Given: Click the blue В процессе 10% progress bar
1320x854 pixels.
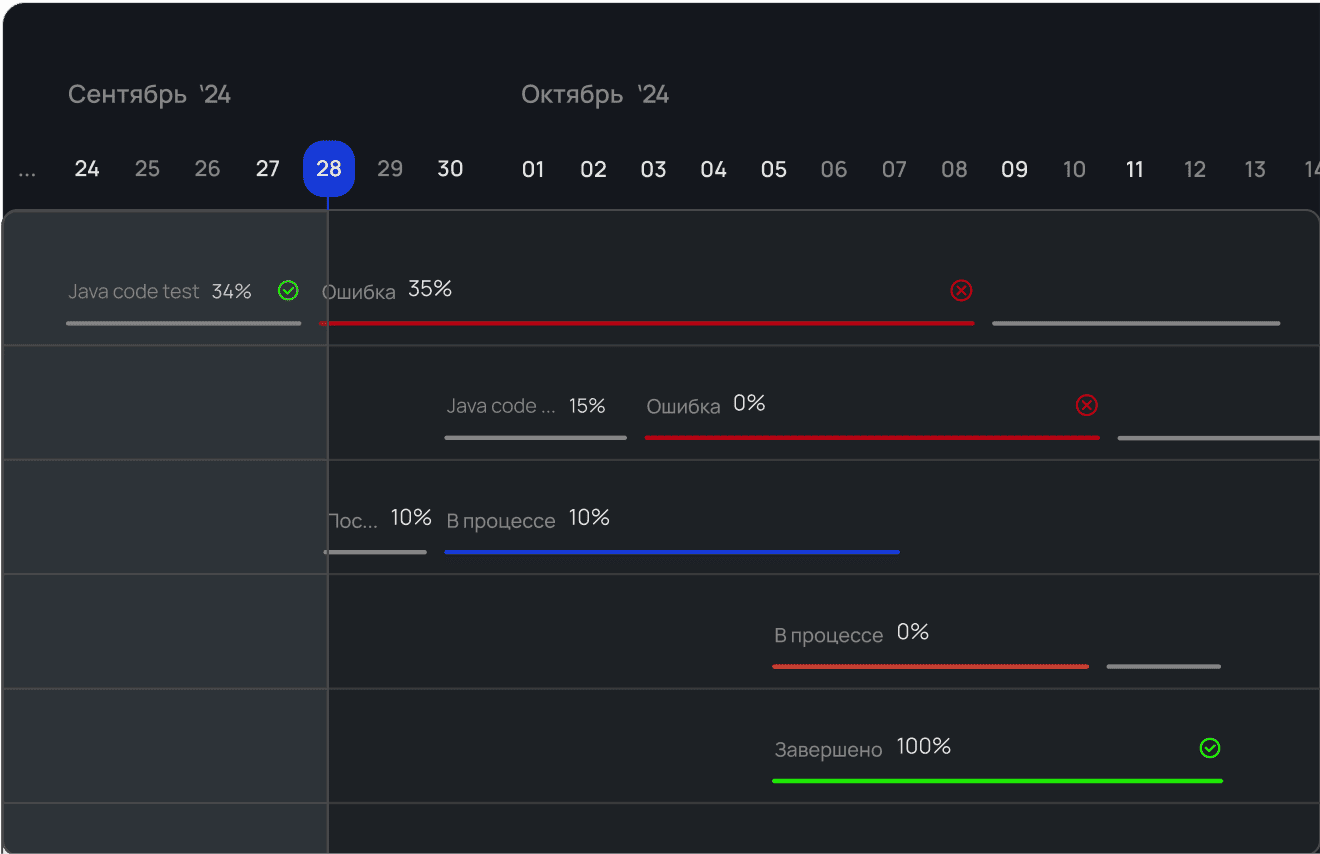Looking at the screenshot, I should 671,552.
